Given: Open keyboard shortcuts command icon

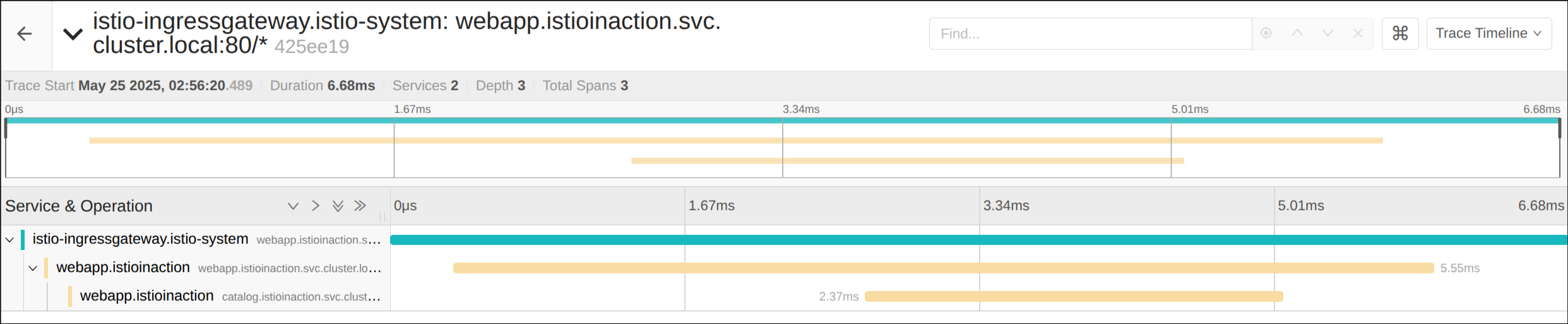Looking at the screenshot, I should click(x=1400, y=33).
